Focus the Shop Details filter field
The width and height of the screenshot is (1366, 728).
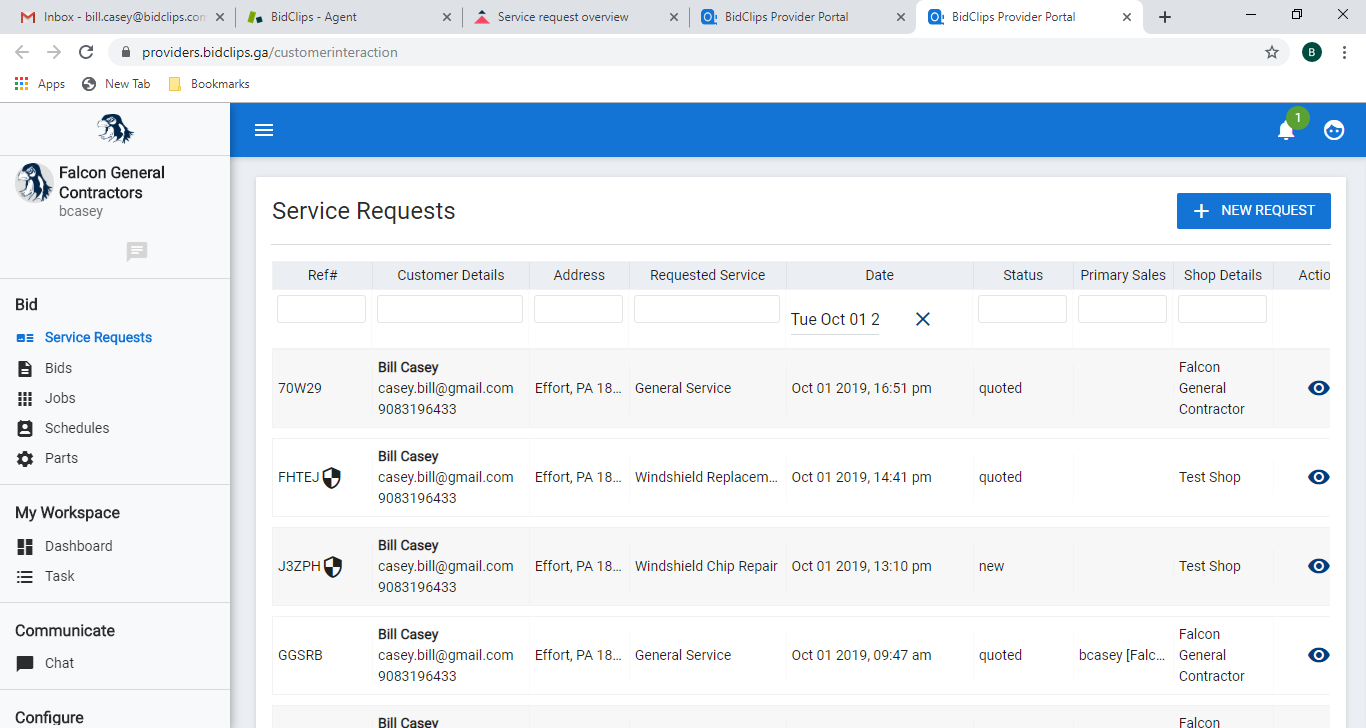click(1222, 309)
